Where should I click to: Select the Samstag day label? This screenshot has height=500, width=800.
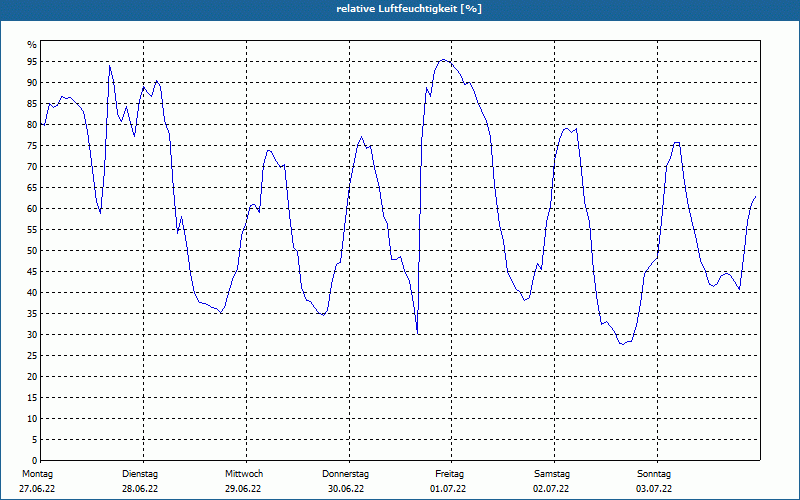tap(552, 474)
